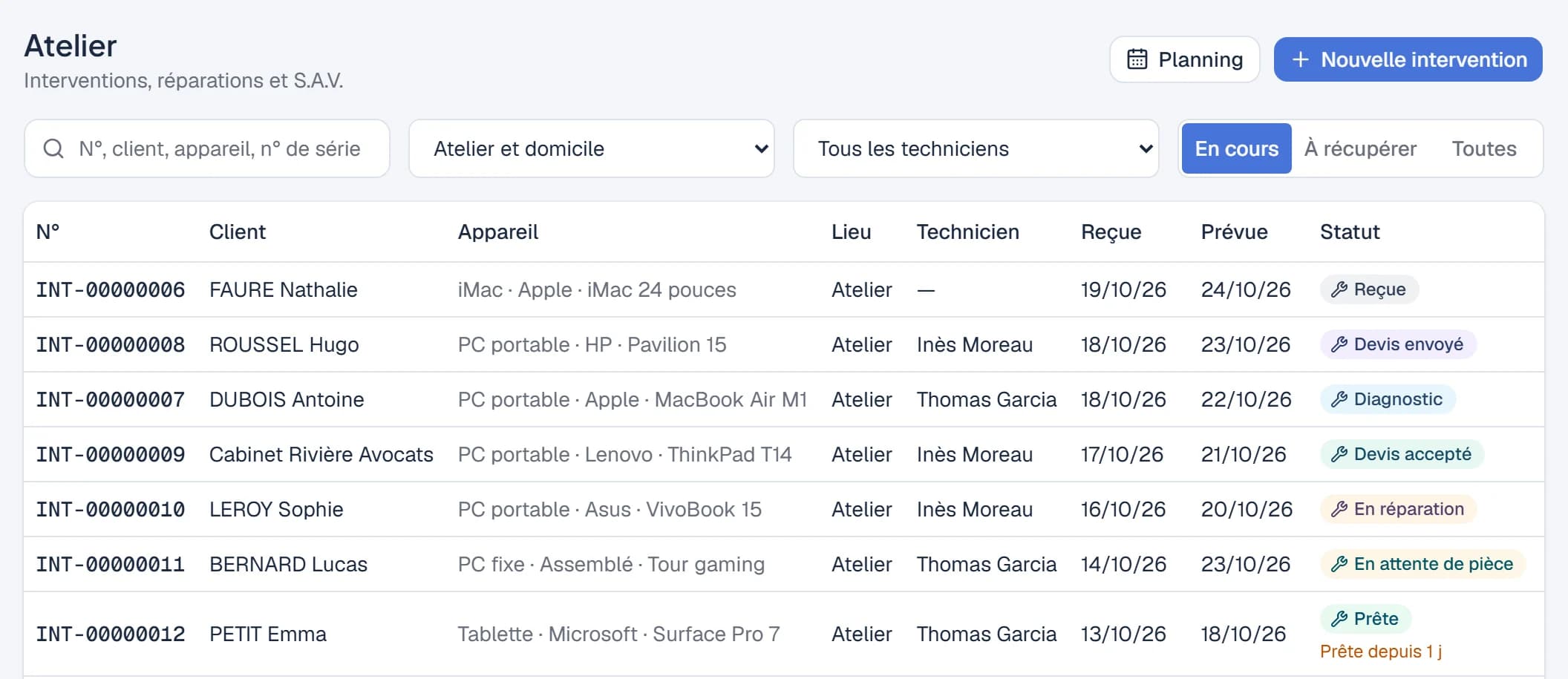
Task: Click the magnifier search icon
Action: tap(53, 148)
